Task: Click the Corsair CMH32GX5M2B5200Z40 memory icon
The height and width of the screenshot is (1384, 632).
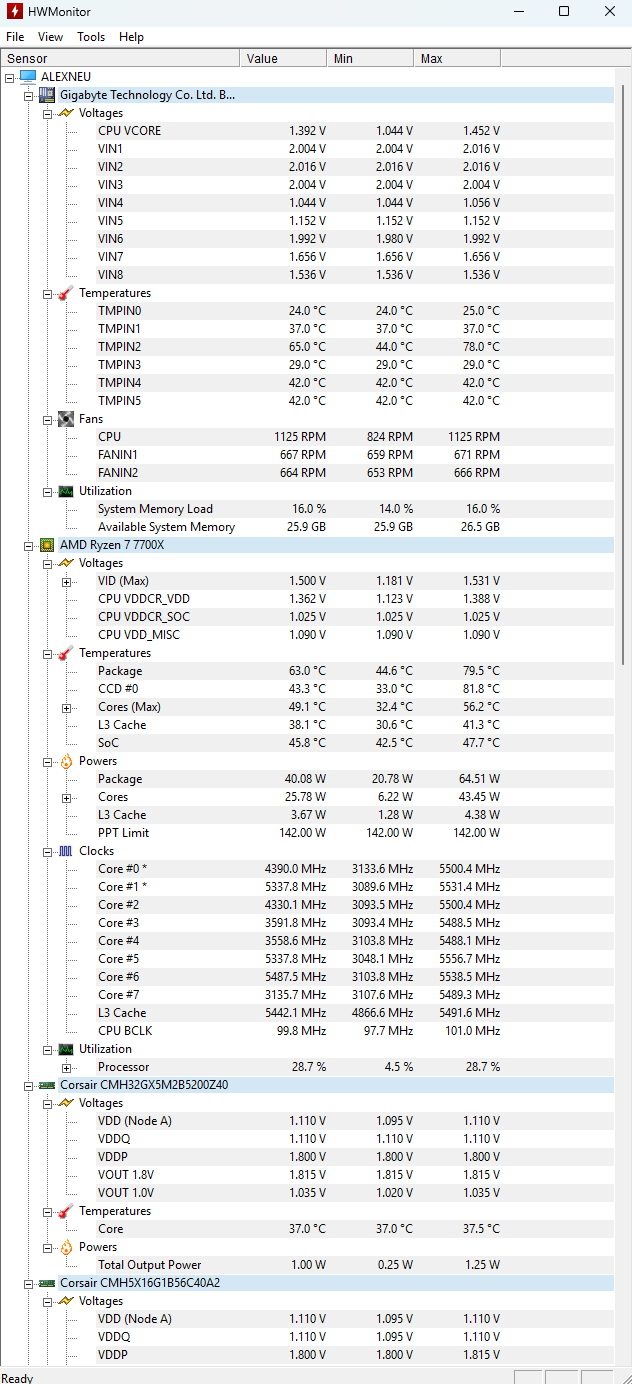Action: click(x=47, y=1085)
